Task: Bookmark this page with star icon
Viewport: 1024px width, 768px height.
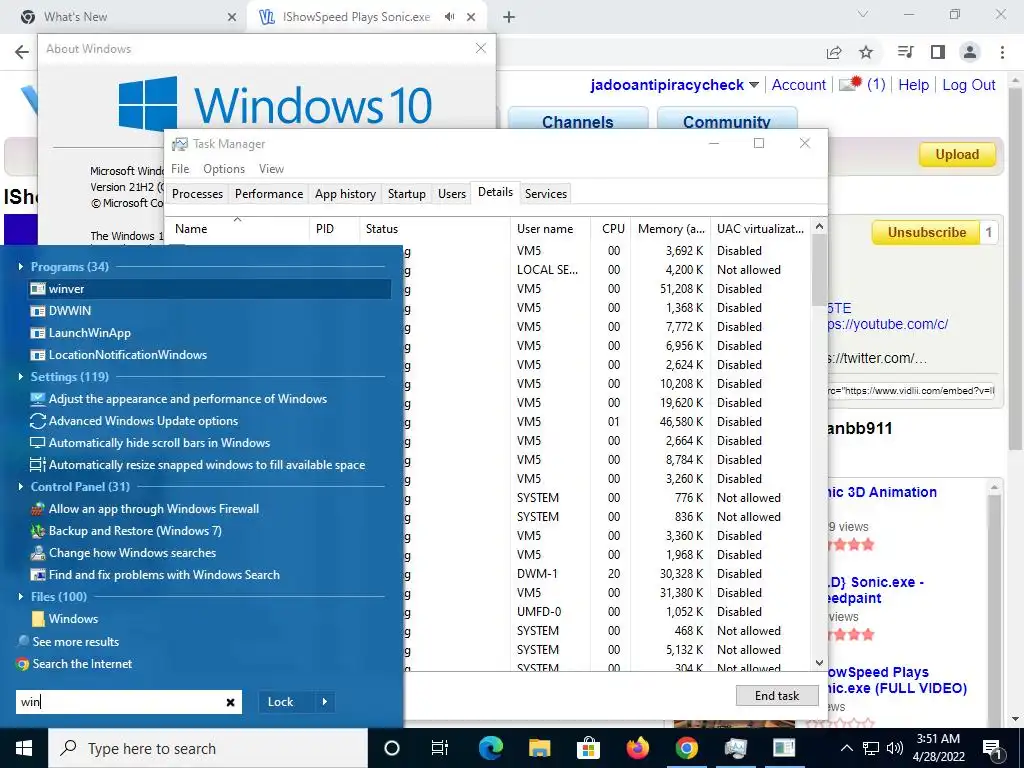Action: [866, 52]
